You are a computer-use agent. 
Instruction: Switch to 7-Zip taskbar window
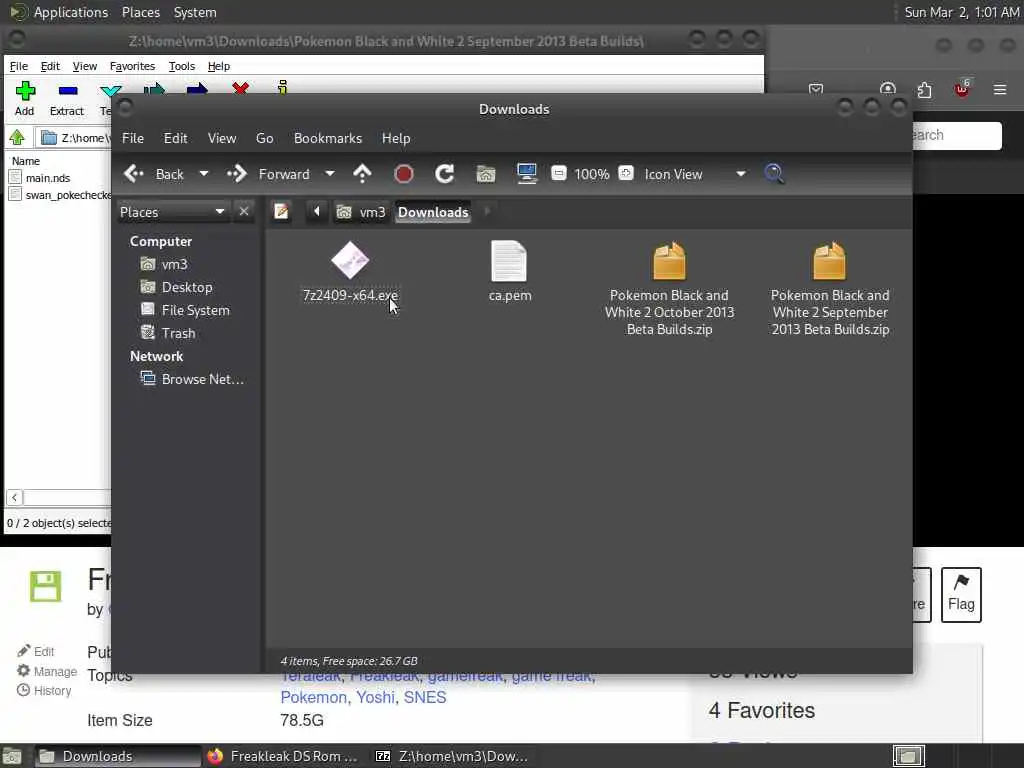[x=452, y=756]
